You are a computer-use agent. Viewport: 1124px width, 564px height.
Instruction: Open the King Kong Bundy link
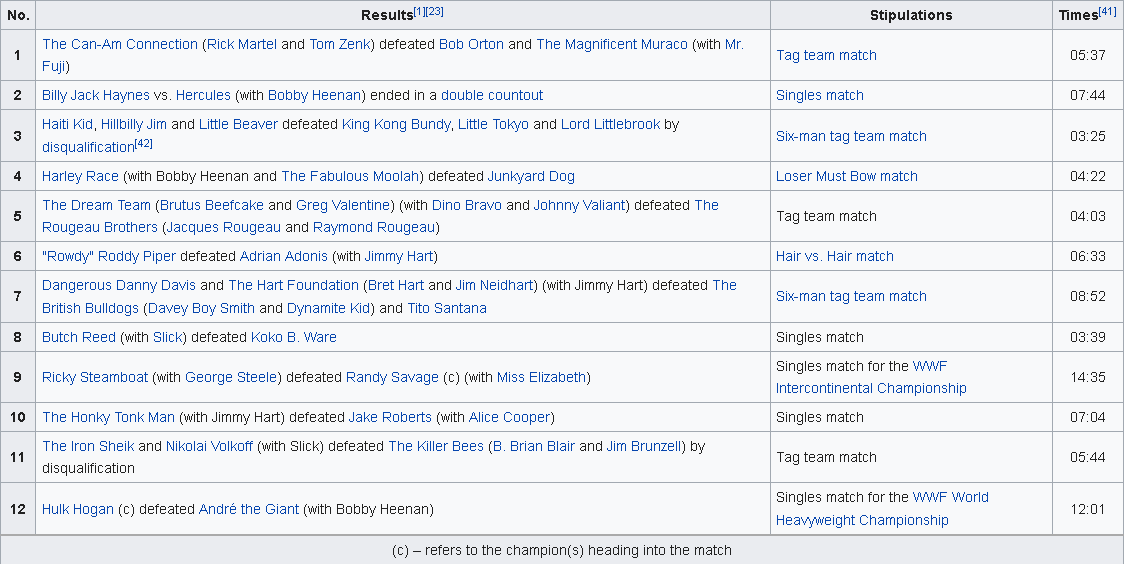pyautogui.click(x=396, y=124)
